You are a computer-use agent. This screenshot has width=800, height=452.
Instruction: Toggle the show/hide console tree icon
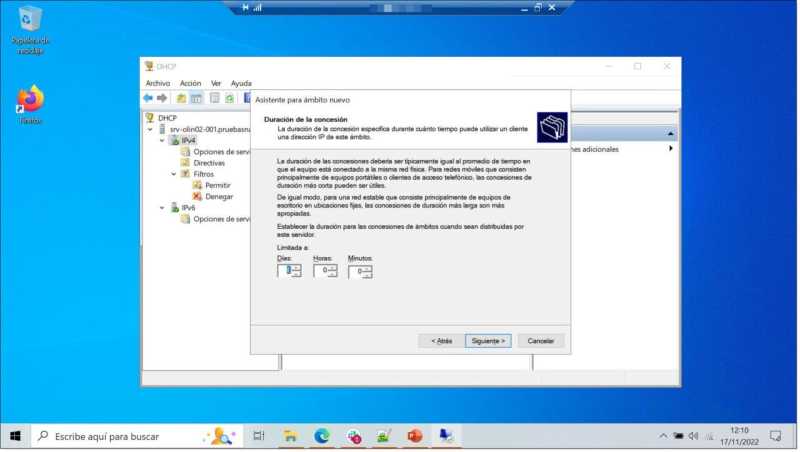(196, 98)
